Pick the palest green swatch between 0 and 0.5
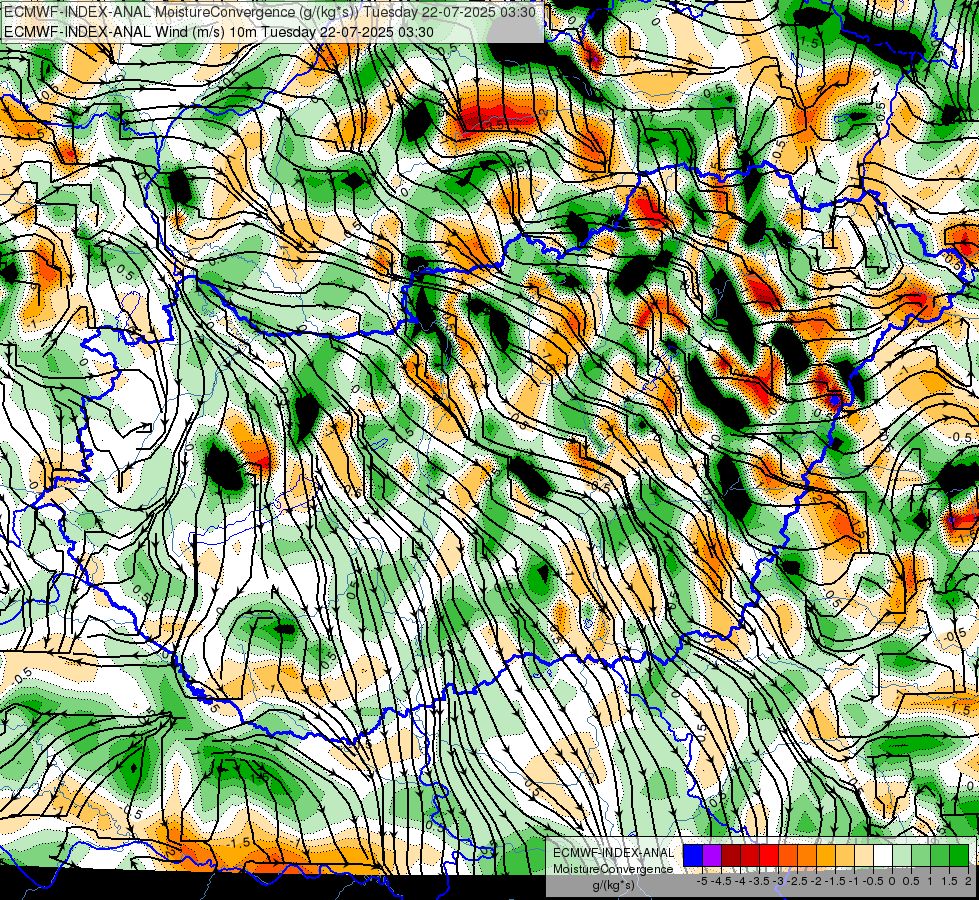The width and height of the screenshot is (979, 900). [x=902, y=855]
